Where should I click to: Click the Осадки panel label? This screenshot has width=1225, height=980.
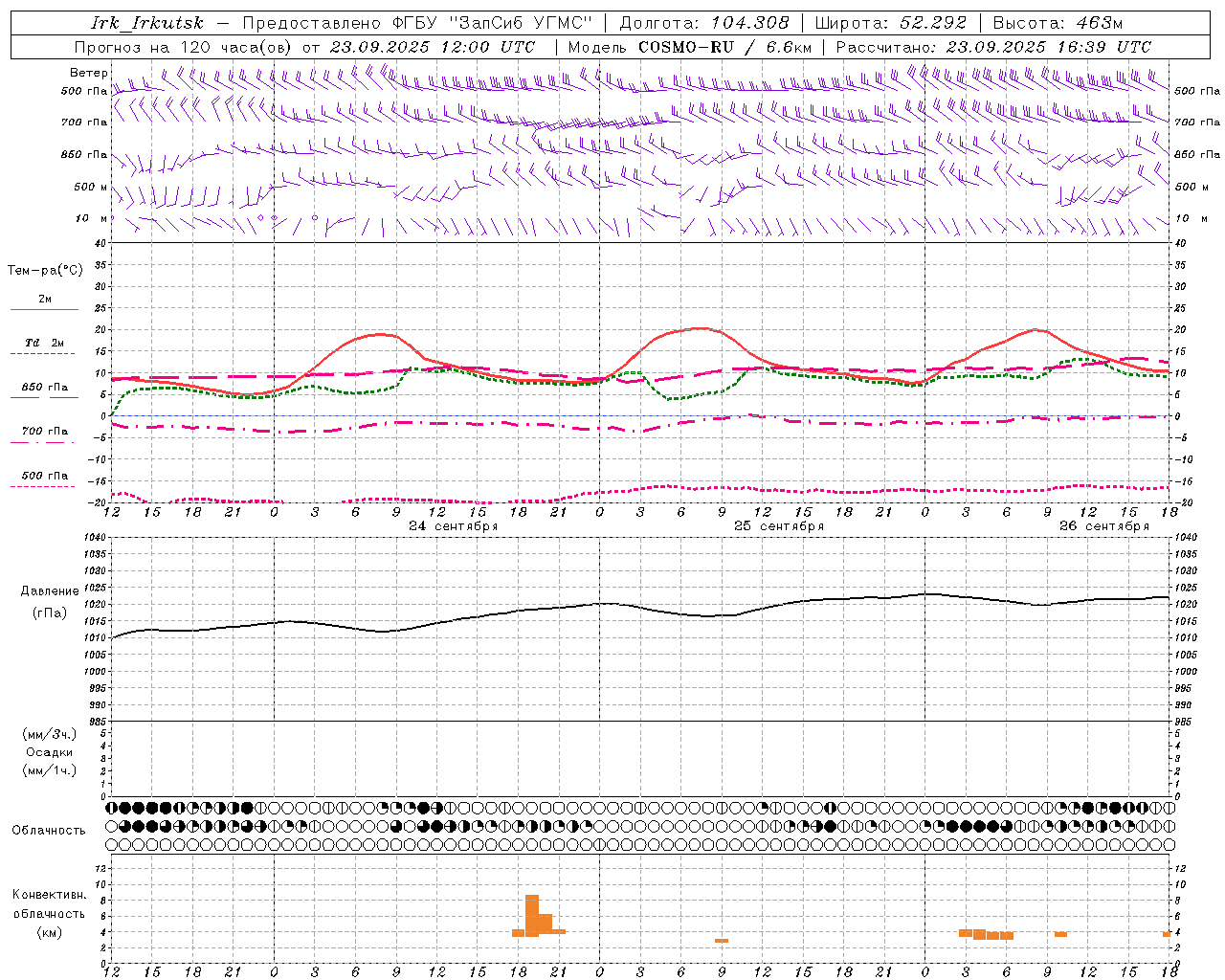pos(50,752)
